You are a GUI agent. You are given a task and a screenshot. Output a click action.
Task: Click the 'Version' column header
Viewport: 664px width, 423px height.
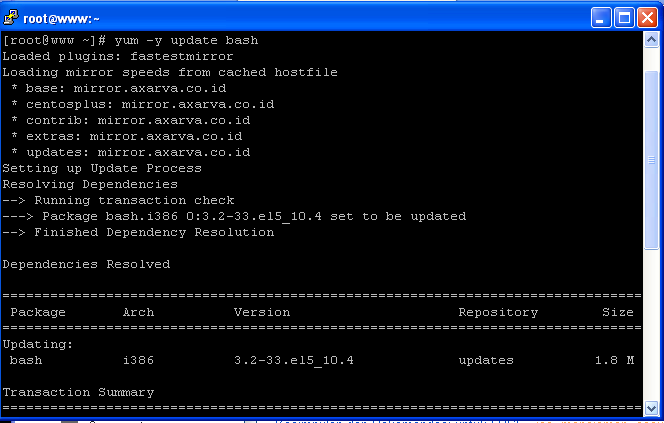(x=262, y=312)
